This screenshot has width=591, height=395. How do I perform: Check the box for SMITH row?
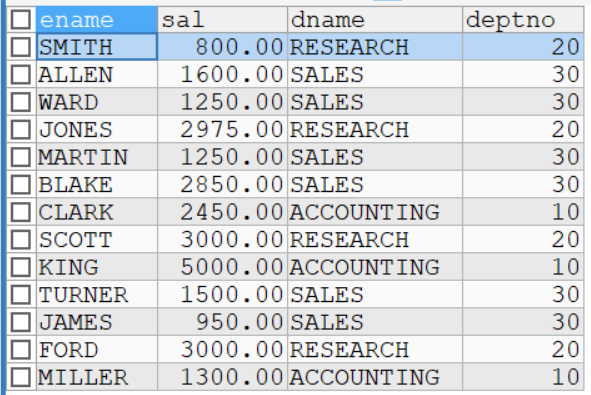click(21, 47)
